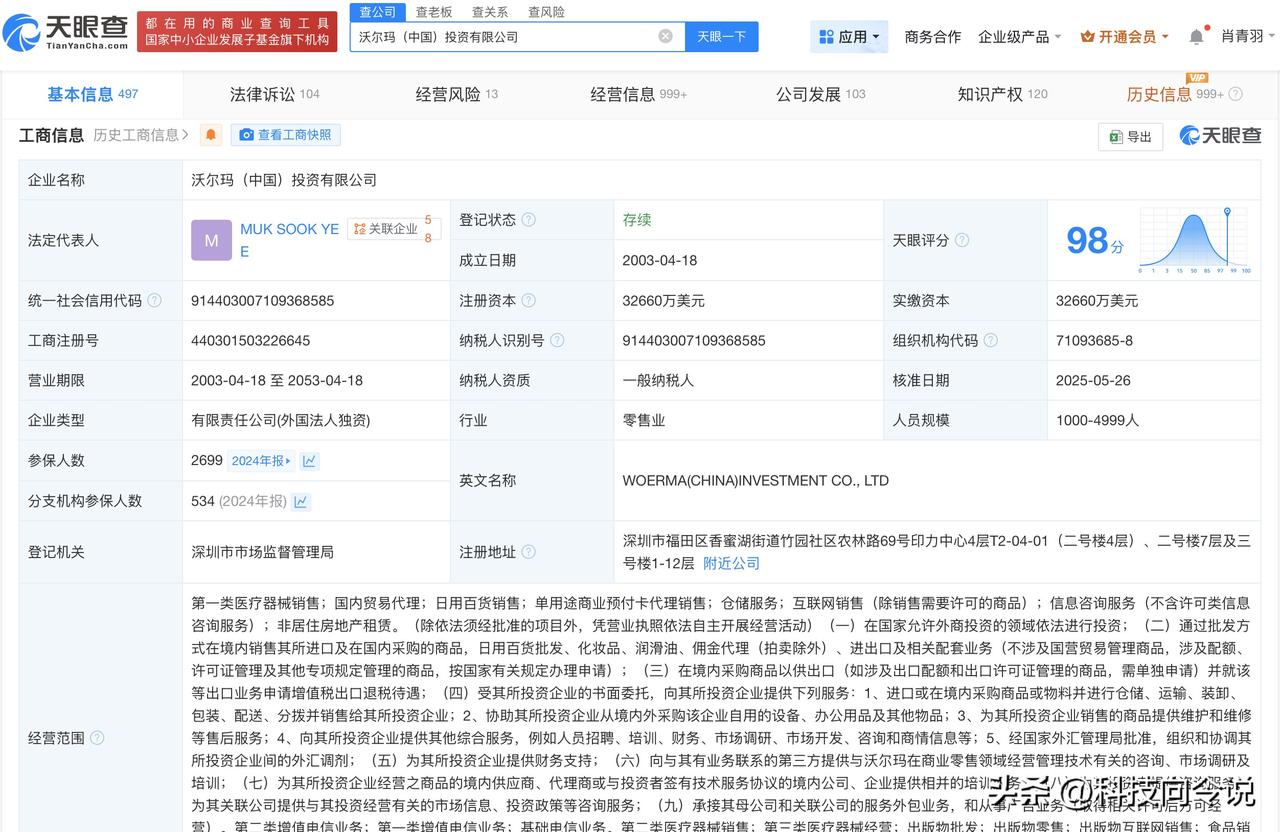Clear the search box with the X icon
This screenshot has height=832, width=1280.
tap(665, 36)
